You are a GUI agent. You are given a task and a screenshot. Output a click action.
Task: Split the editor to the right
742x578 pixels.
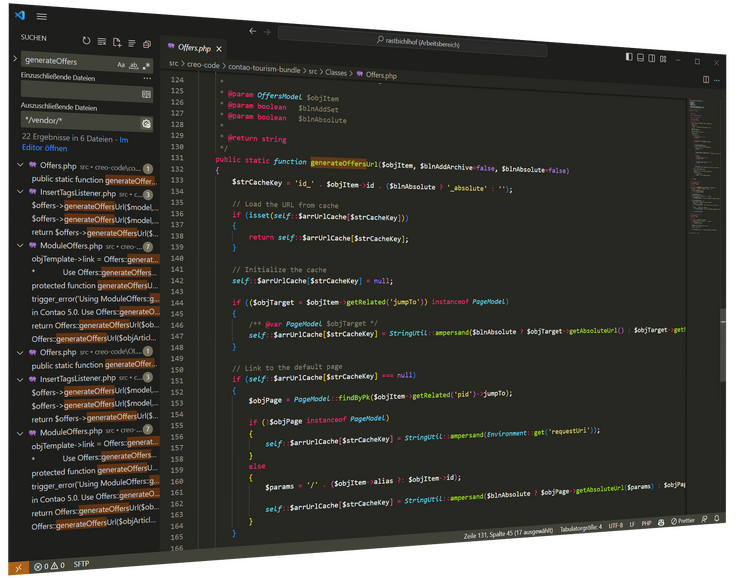pos(706,80)
